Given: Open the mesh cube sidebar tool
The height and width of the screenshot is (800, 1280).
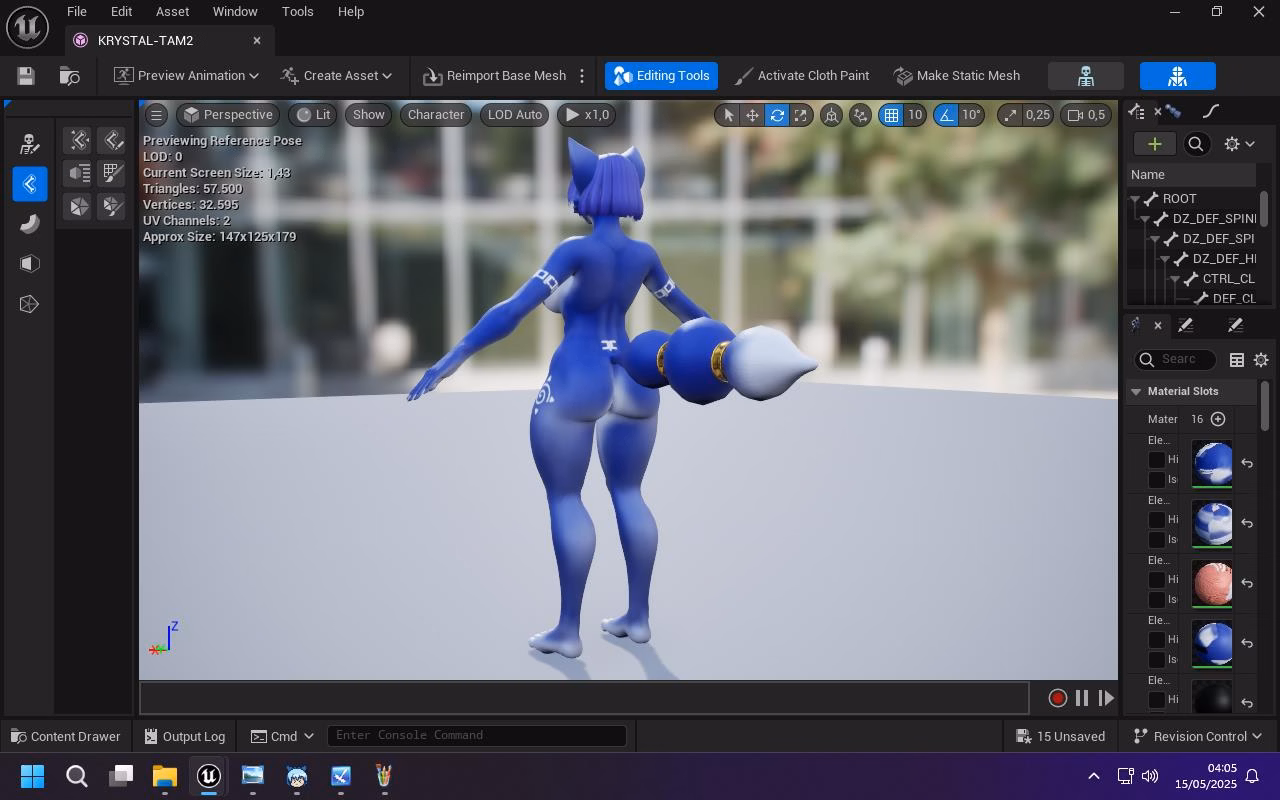Looking at the screenshot, I should 29,264.
